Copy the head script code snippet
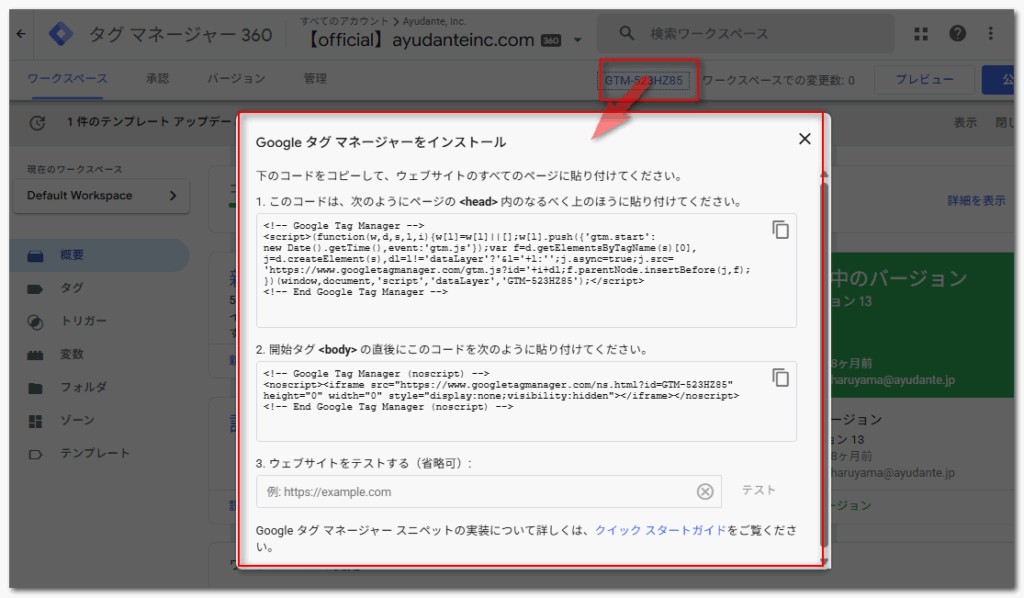The image size is (1024, 598). click(x=780, y=230)
